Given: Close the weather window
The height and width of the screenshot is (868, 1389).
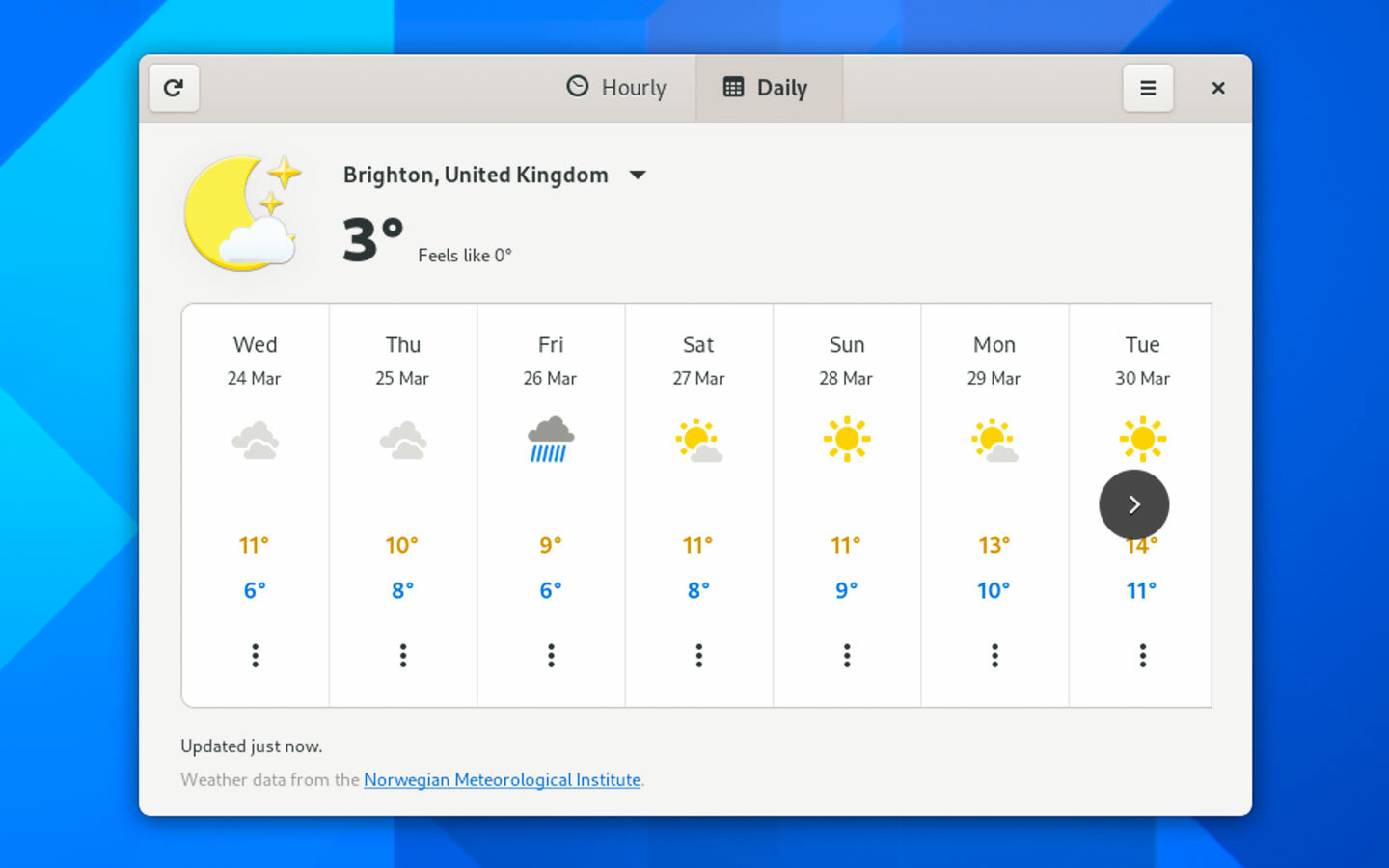Looking at the screenshot, I should coord(1218,88).
